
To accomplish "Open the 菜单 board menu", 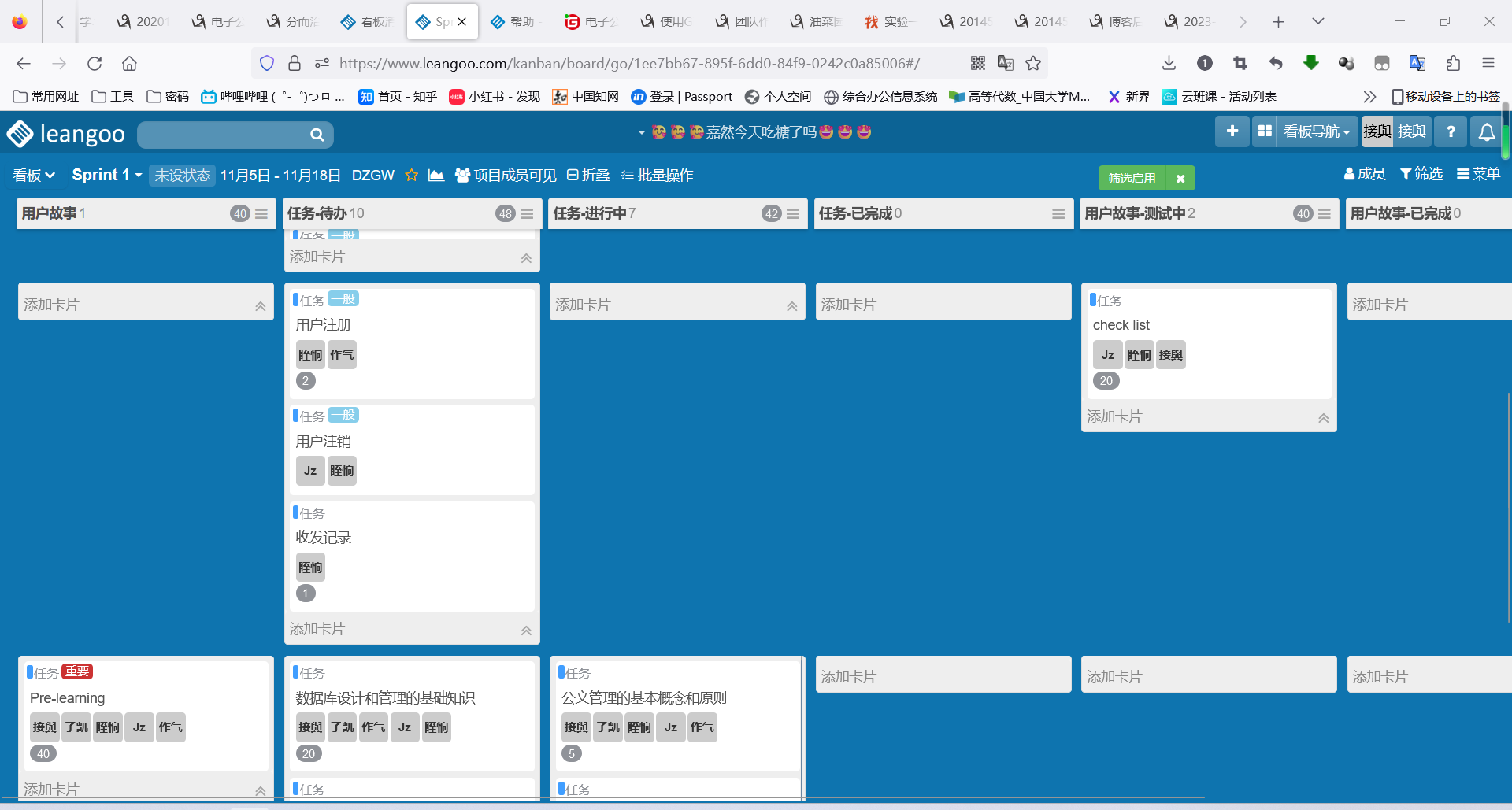I will (x=1478, y=174).
